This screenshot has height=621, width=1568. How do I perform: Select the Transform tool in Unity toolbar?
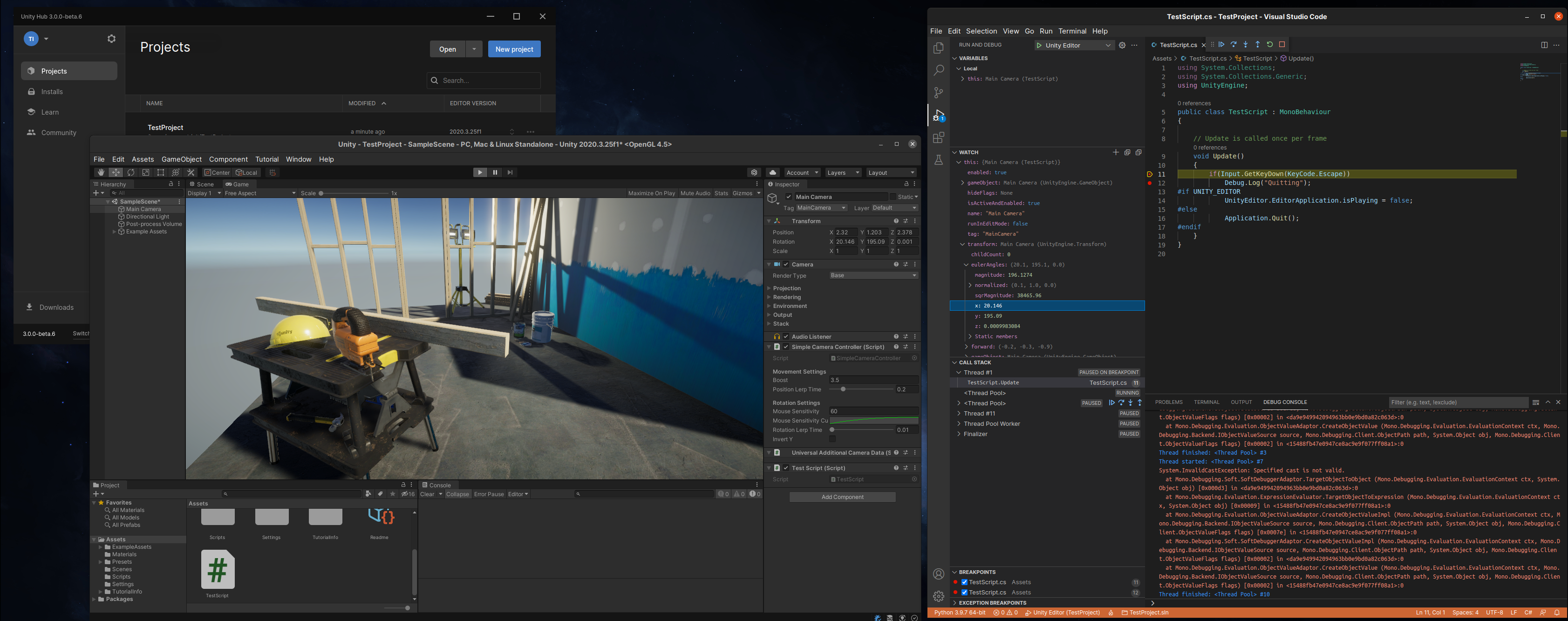[x=175, y=172]
